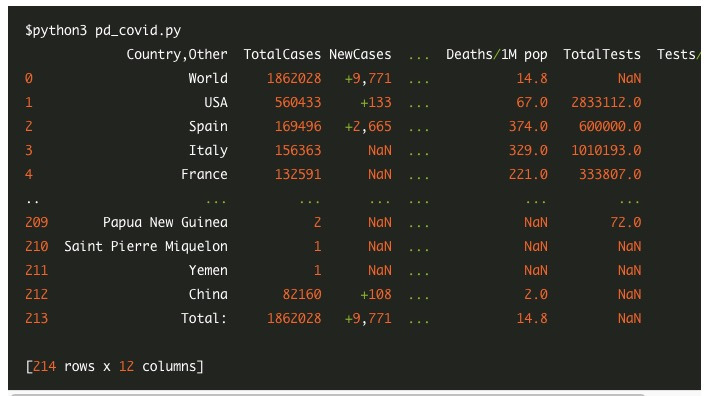Click the row index 212
The width and height of the screenshot is (708, 396).
click(37, 294)
